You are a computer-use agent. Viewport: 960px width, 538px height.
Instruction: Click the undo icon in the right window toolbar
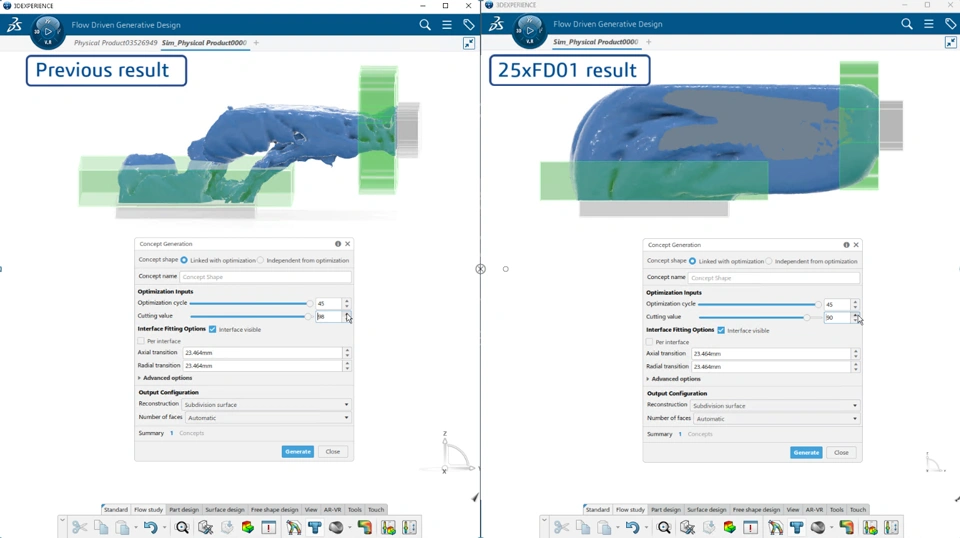[x=632, y=527]
